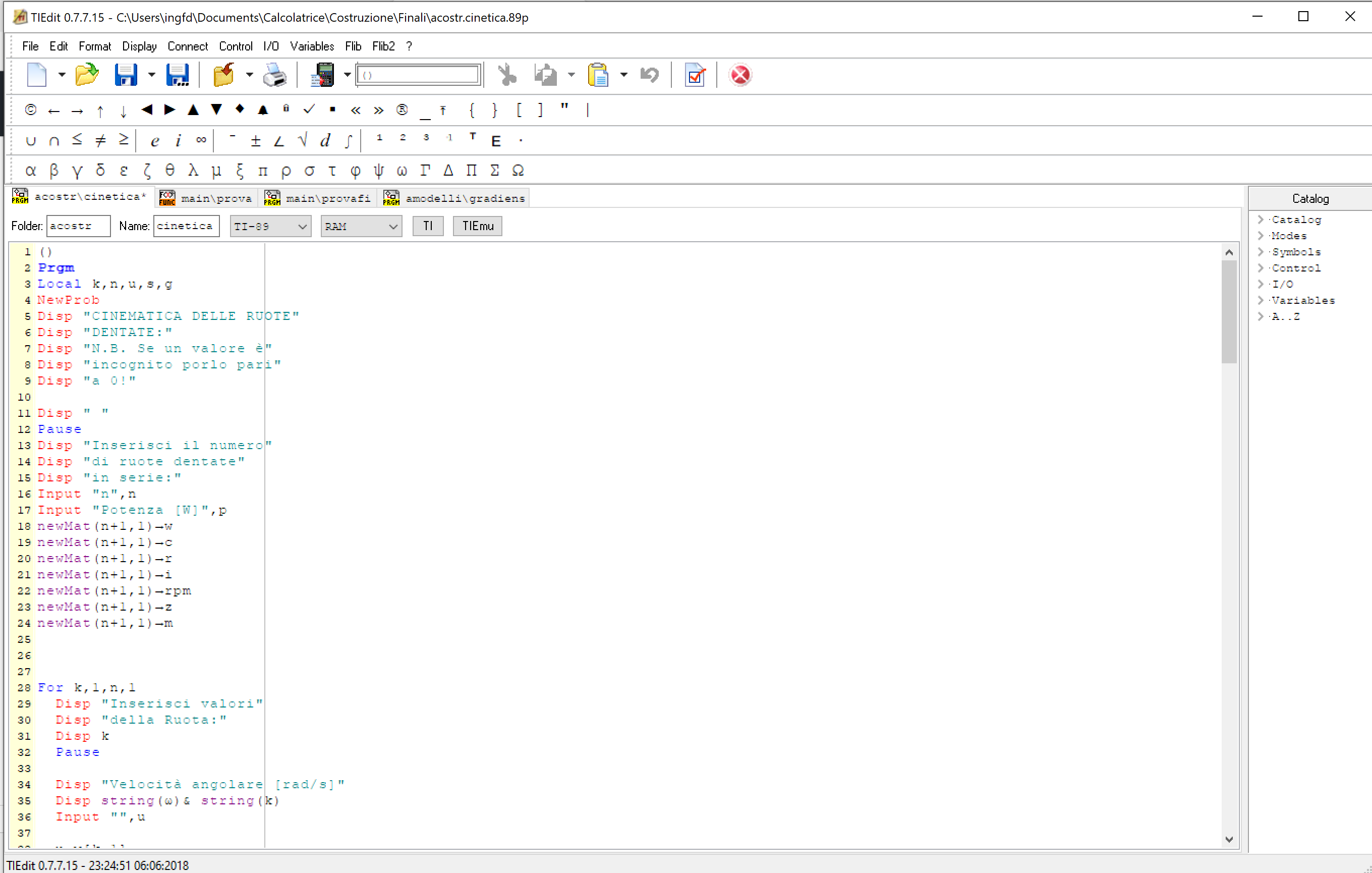The width and height of the screenshot is (1372, 873).
Task: Click the TIEmu button
Action: [478, 226]
